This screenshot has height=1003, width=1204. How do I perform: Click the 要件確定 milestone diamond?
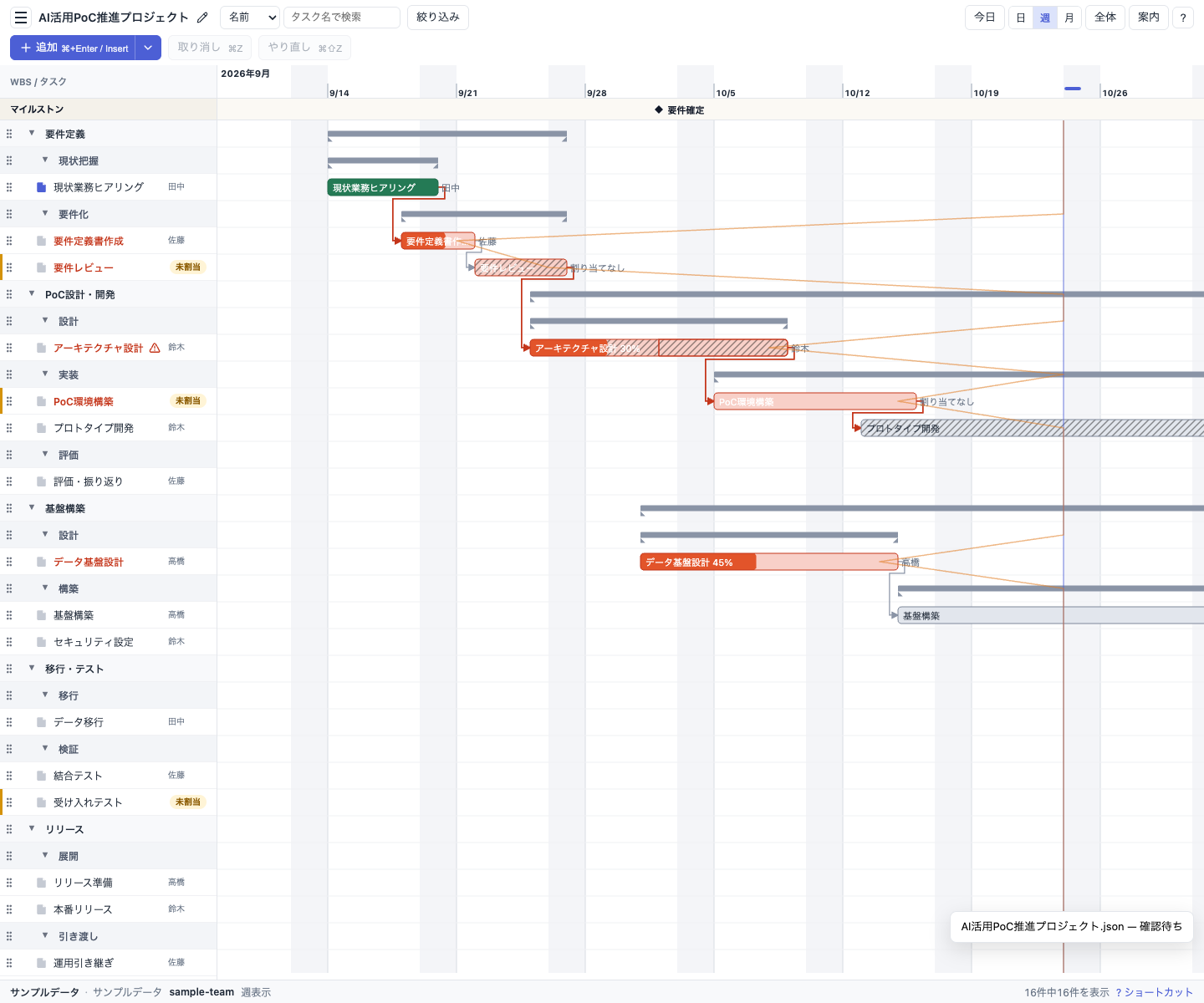pyautogui.click(x=659, y=110)
